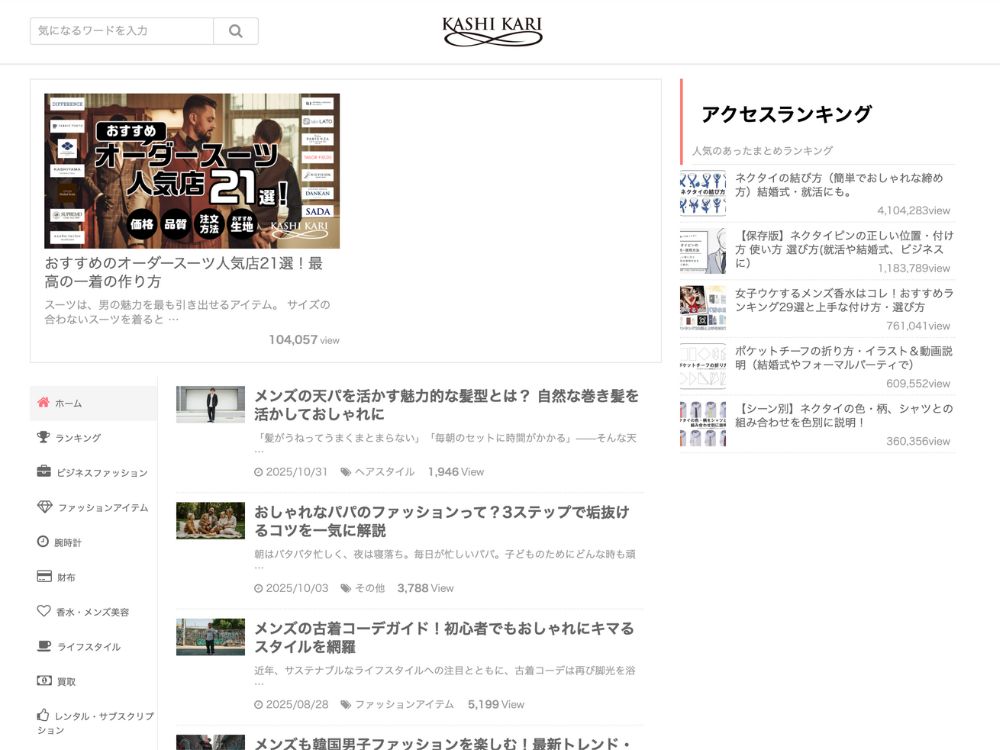Click the clock icon for 腕時計
This screenshot has height=750, width=1000.
[x=43, y=541]
